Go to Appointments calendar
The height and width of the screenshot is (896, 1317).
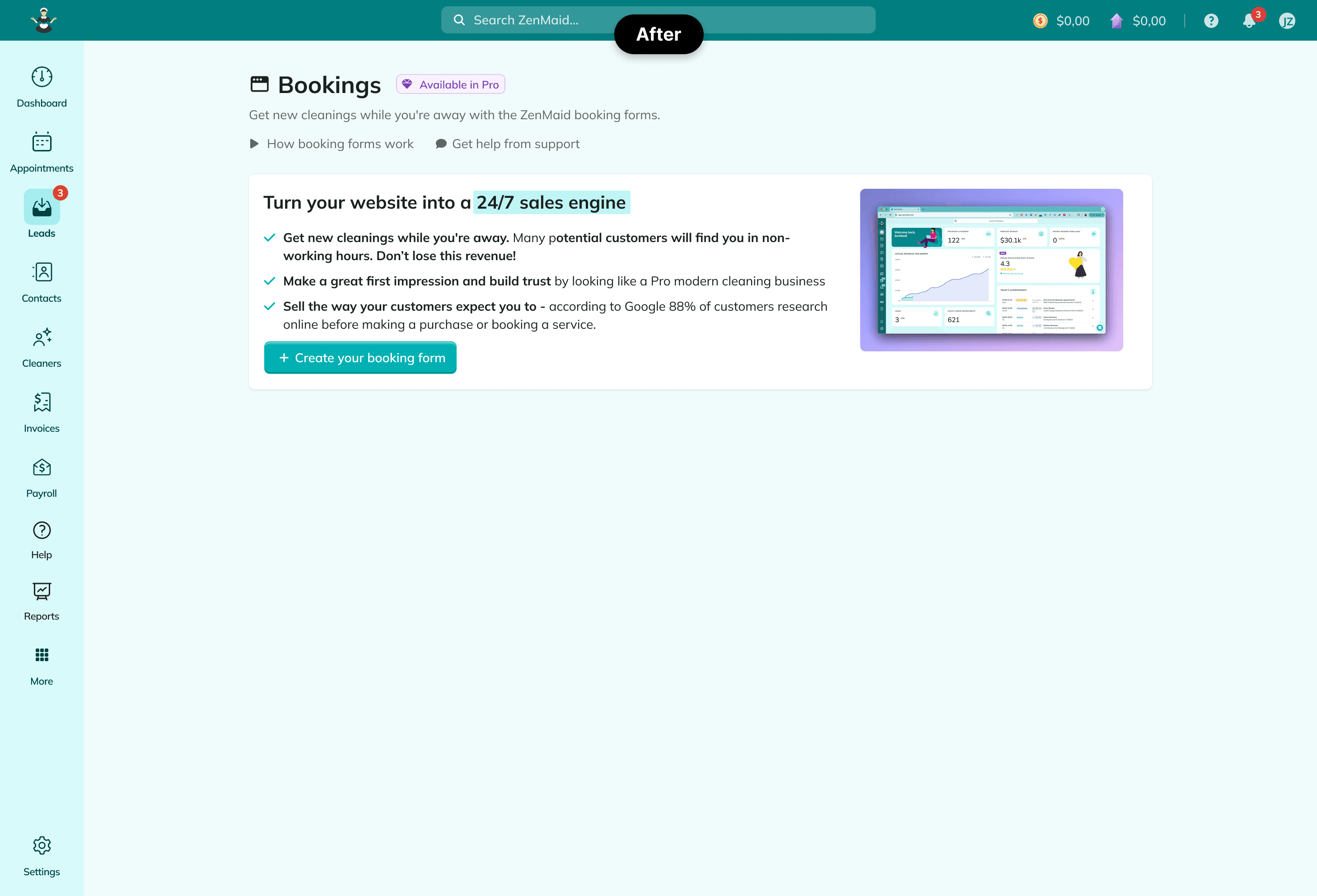pos(42,153)
